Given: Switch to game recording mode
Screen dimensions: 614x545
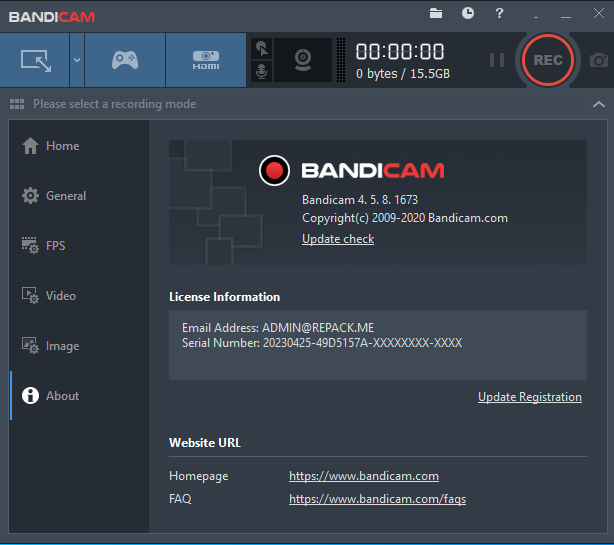Looking at the screenshot, I should 125,60.
